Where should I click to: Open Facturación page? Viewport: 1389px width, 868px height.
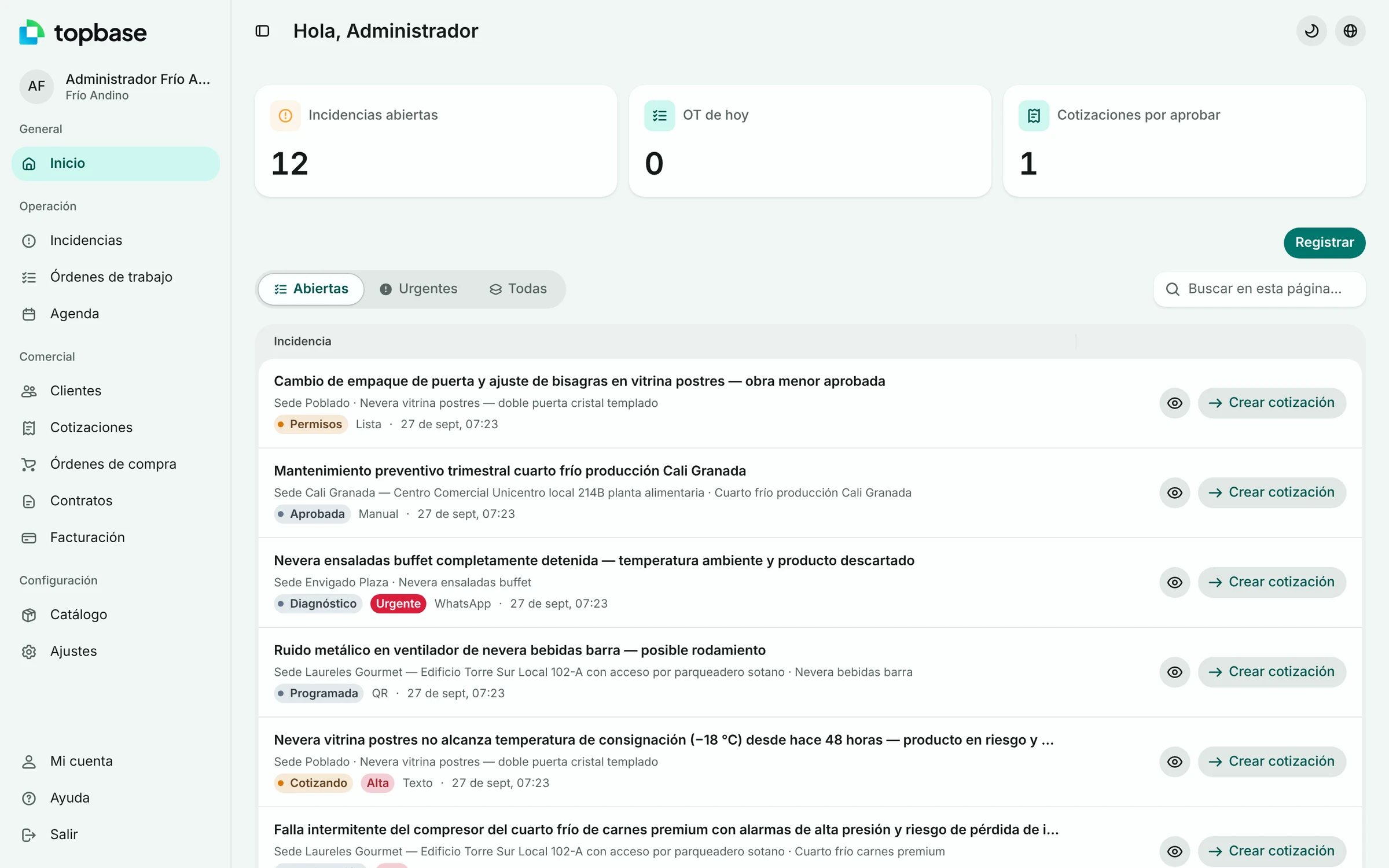[x=116, y=538]
